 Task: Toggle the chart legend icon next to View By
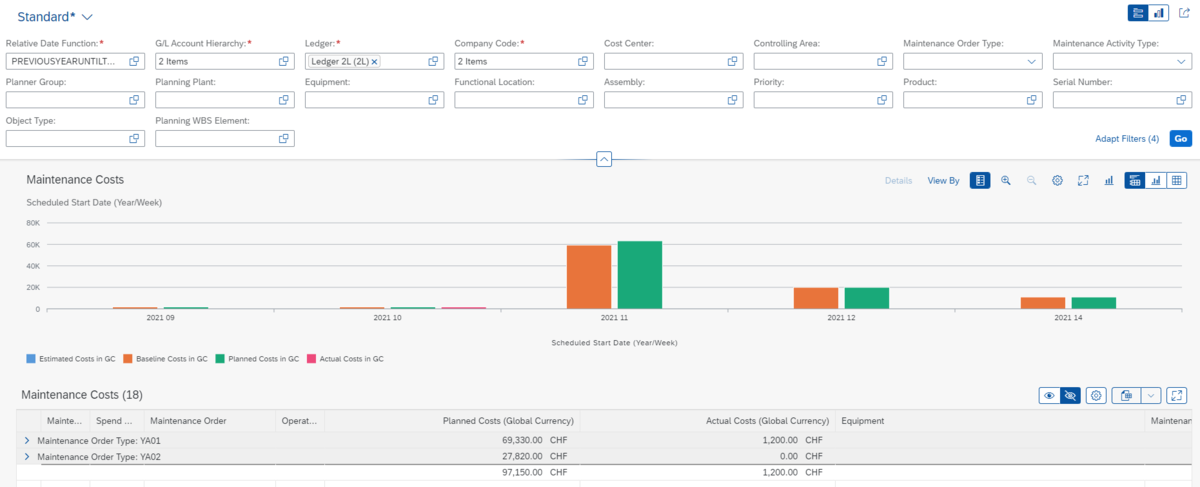(x=980, y=181)
